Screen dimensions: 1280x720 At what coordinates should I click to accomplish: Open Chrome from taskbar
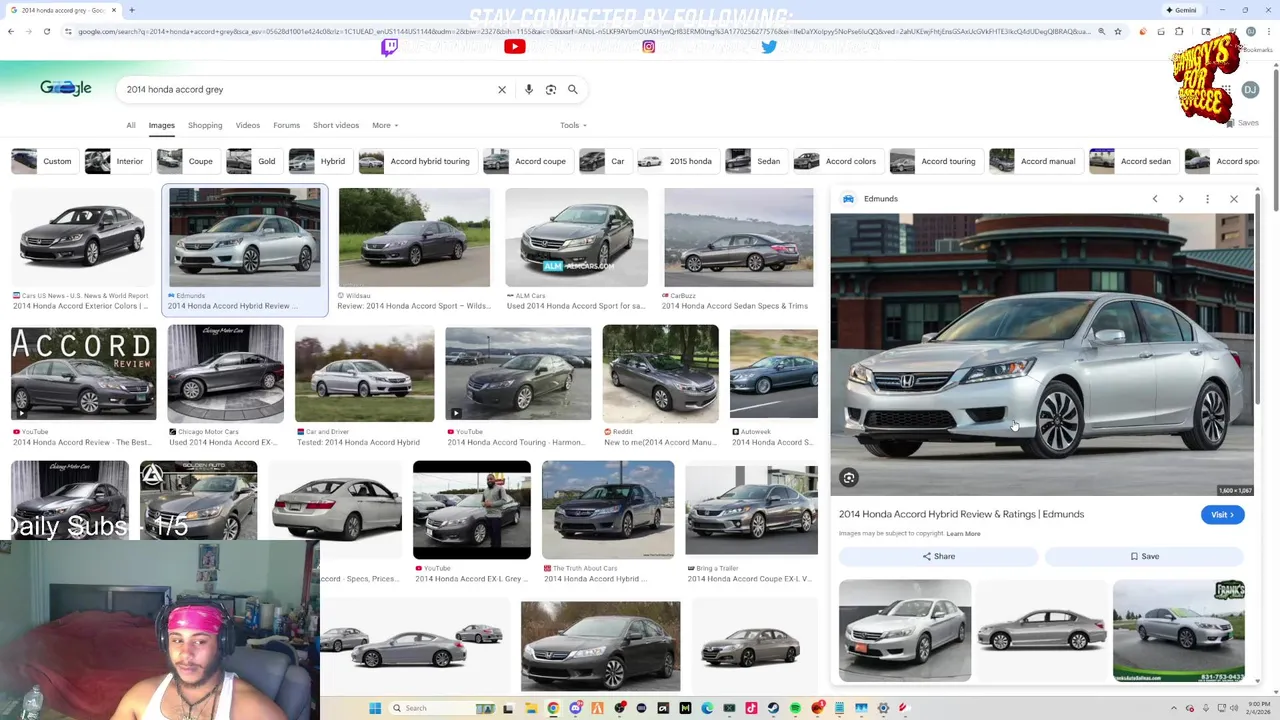(x=553, y=708)
